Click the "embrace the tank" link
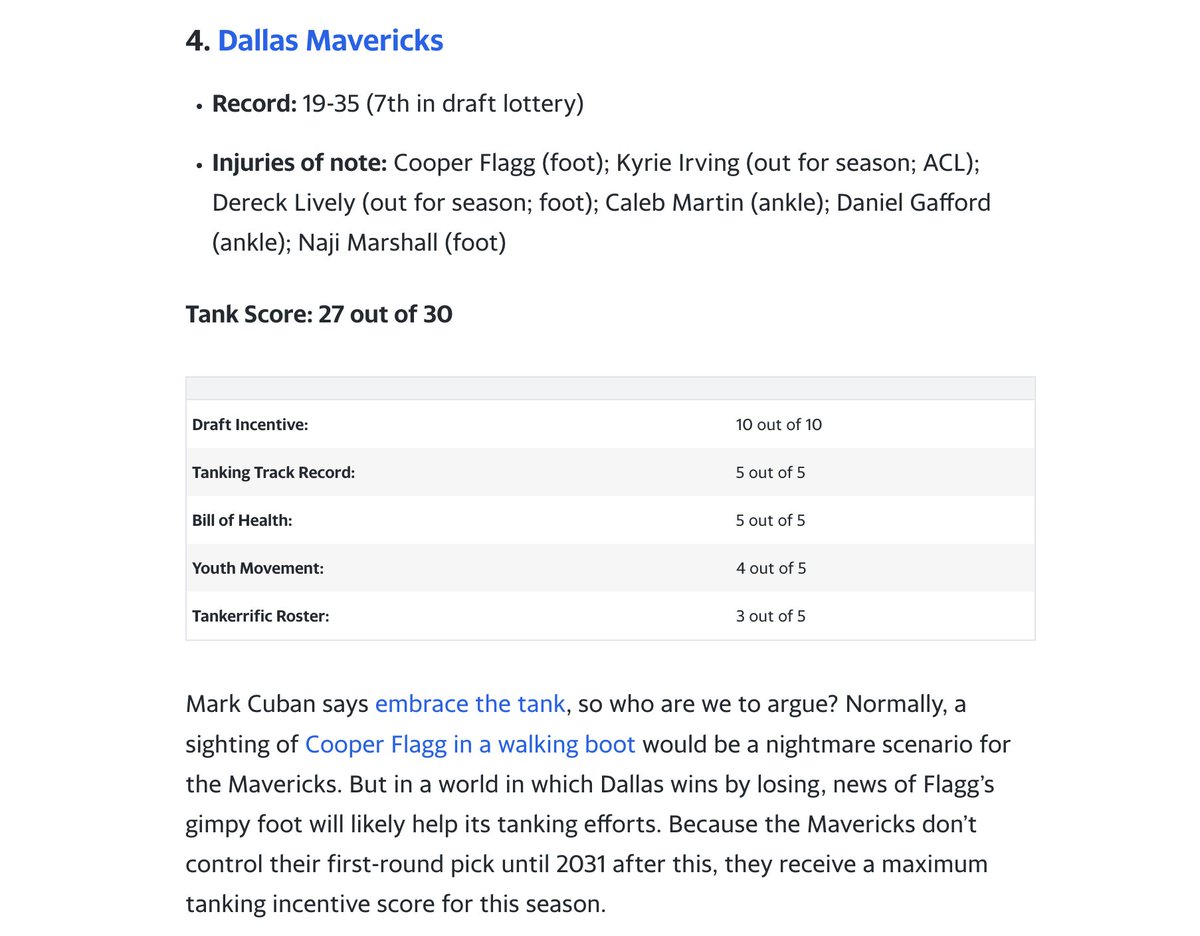This screenshot has height=936, width=1200. pyautogui.click(x=470, y=704)
